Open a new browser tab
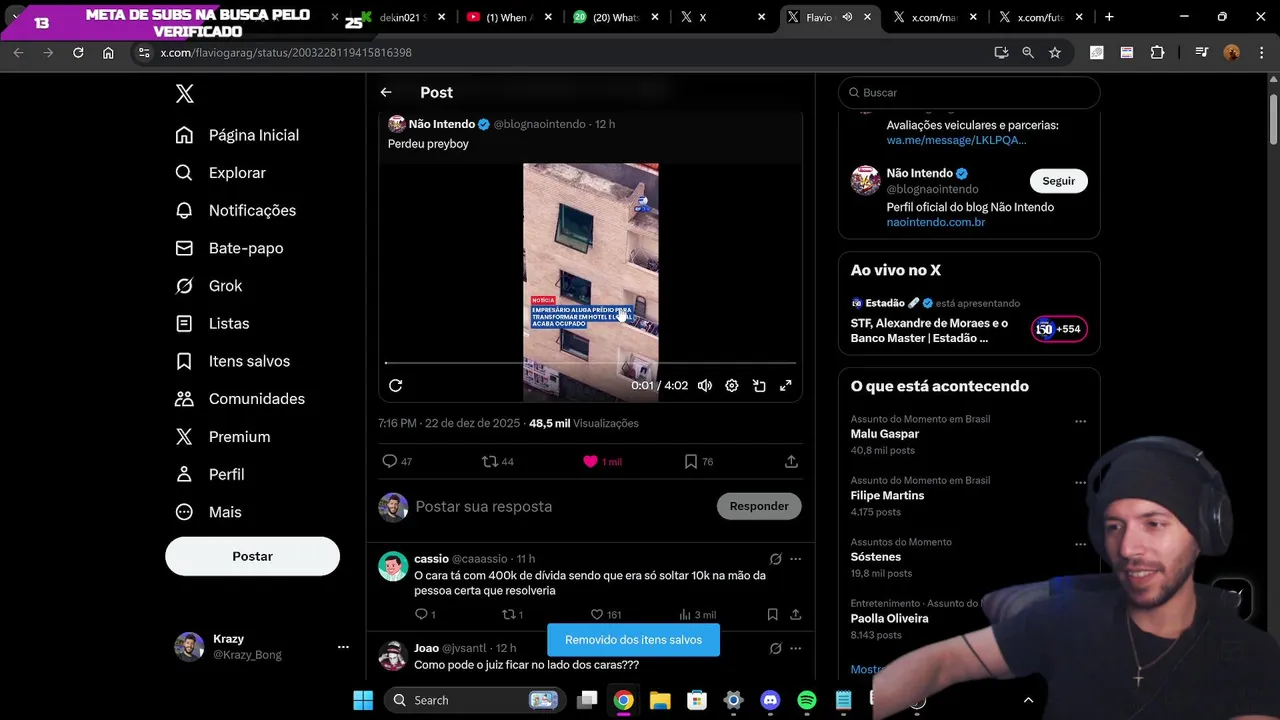The image size is (1280, 720). pos(1109,17)
